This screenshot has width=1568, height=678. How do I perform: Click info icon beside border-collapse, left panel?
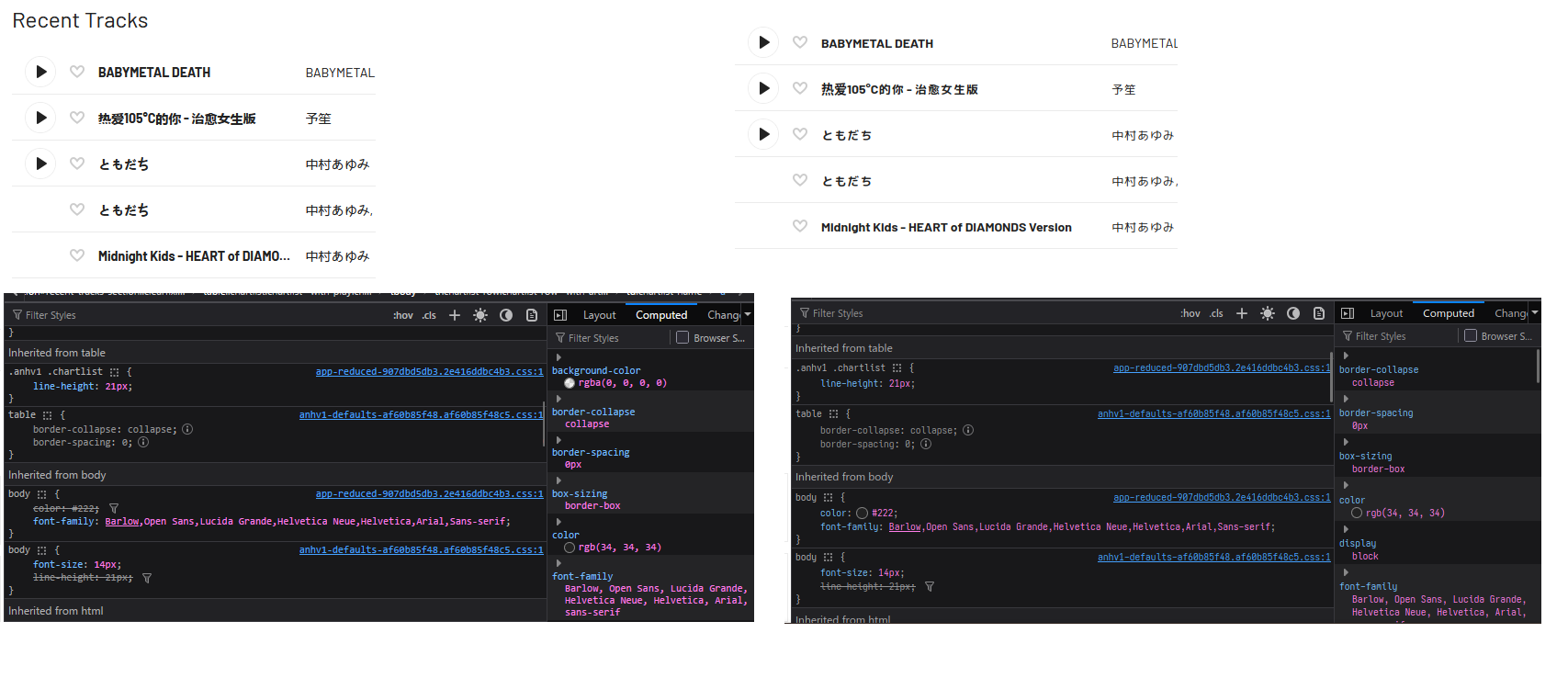click(187, 429)
